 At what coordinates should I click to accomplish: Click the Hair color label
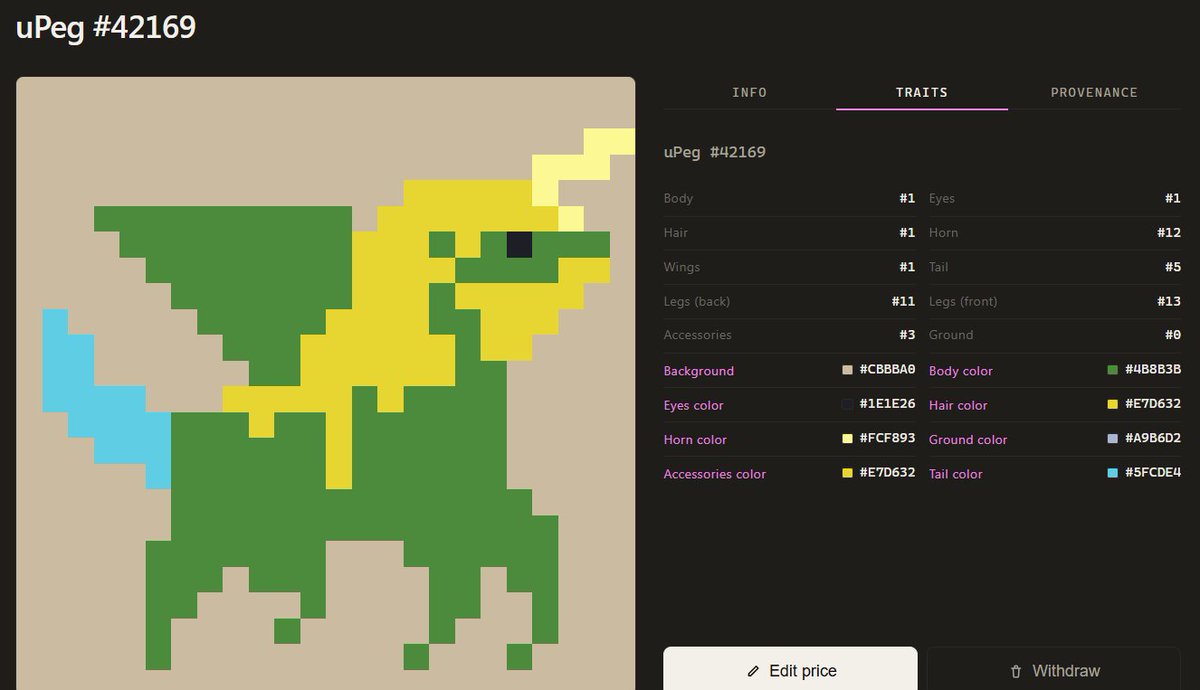958,405
